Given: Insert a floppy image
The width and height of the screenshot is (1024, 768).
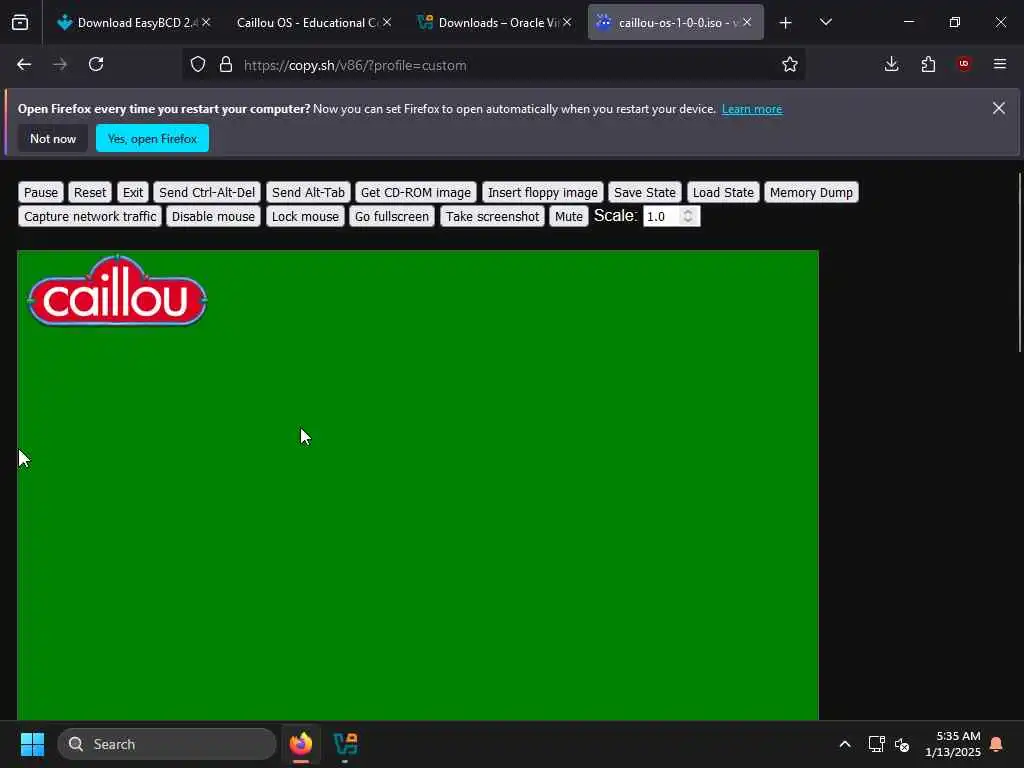Looking at the screenshot, I should click(x=542, y=193).
